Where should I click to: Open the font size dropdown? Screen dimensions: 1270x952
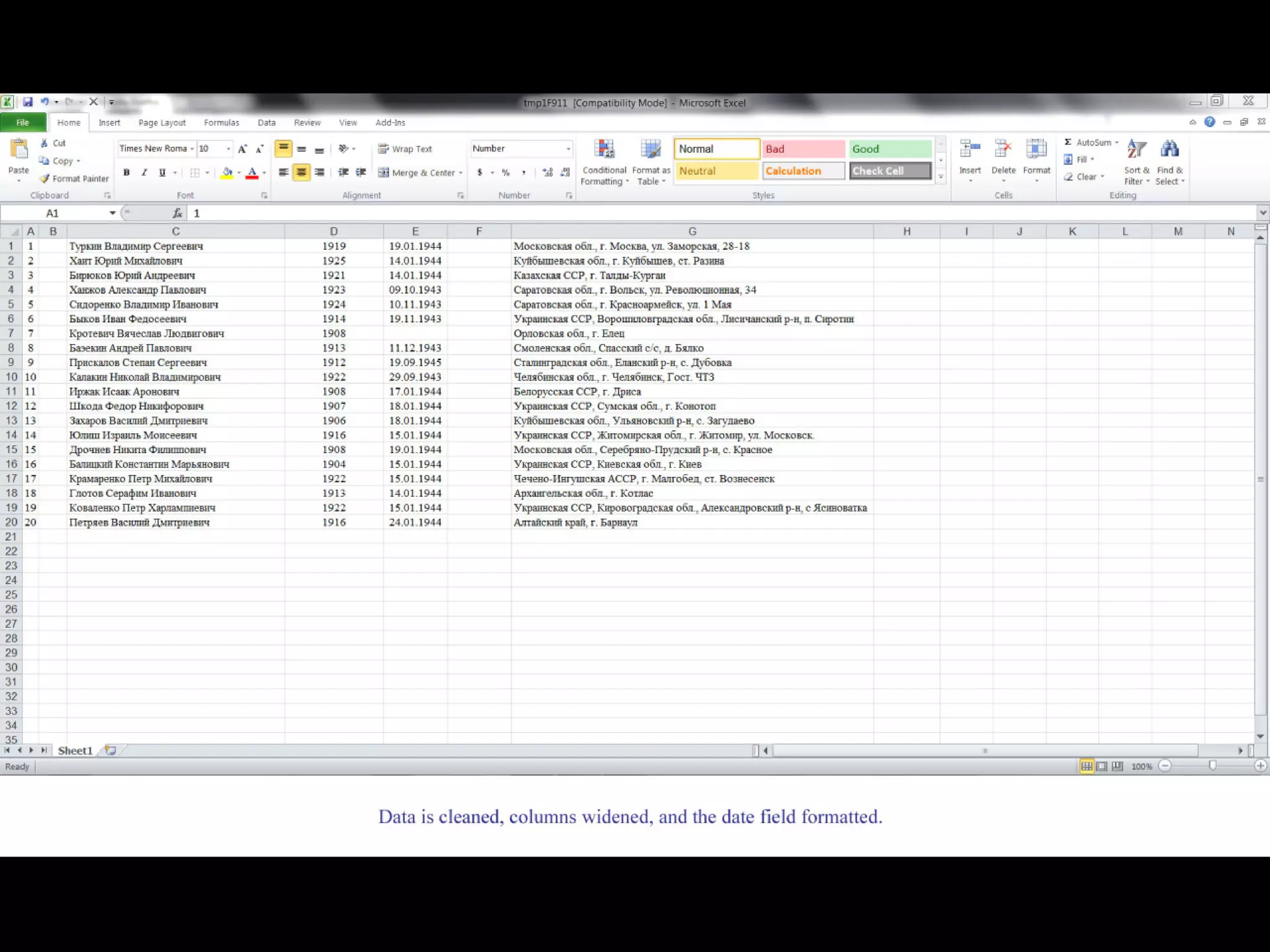[228, 149]
